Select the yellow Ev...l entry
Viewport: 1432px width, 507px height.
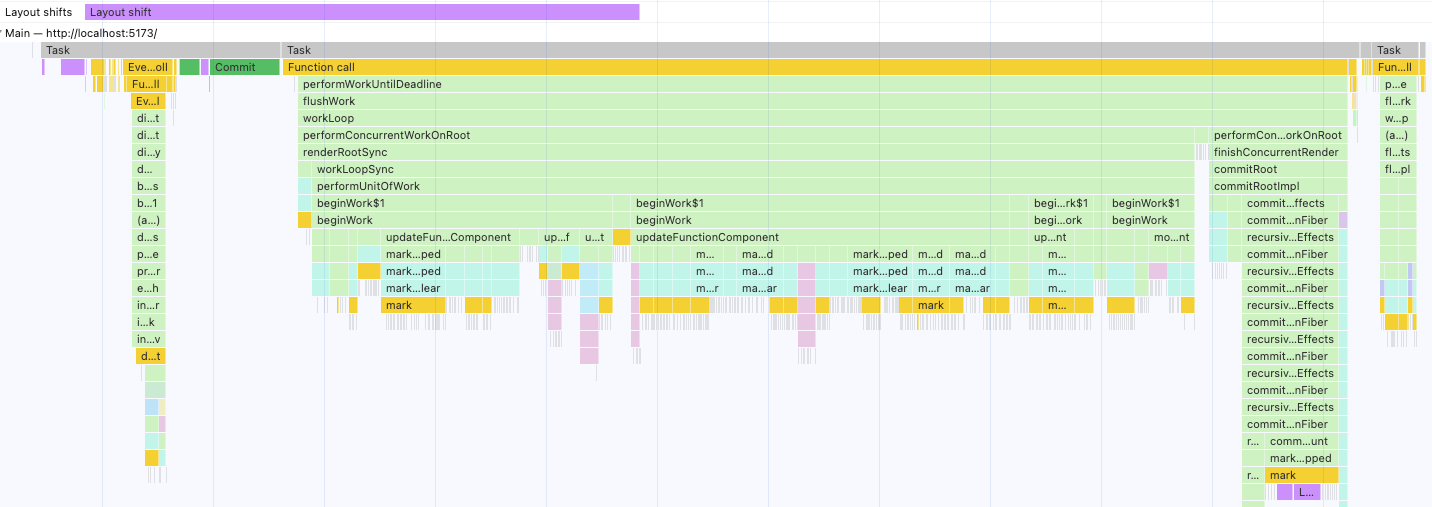click(147, 101)
